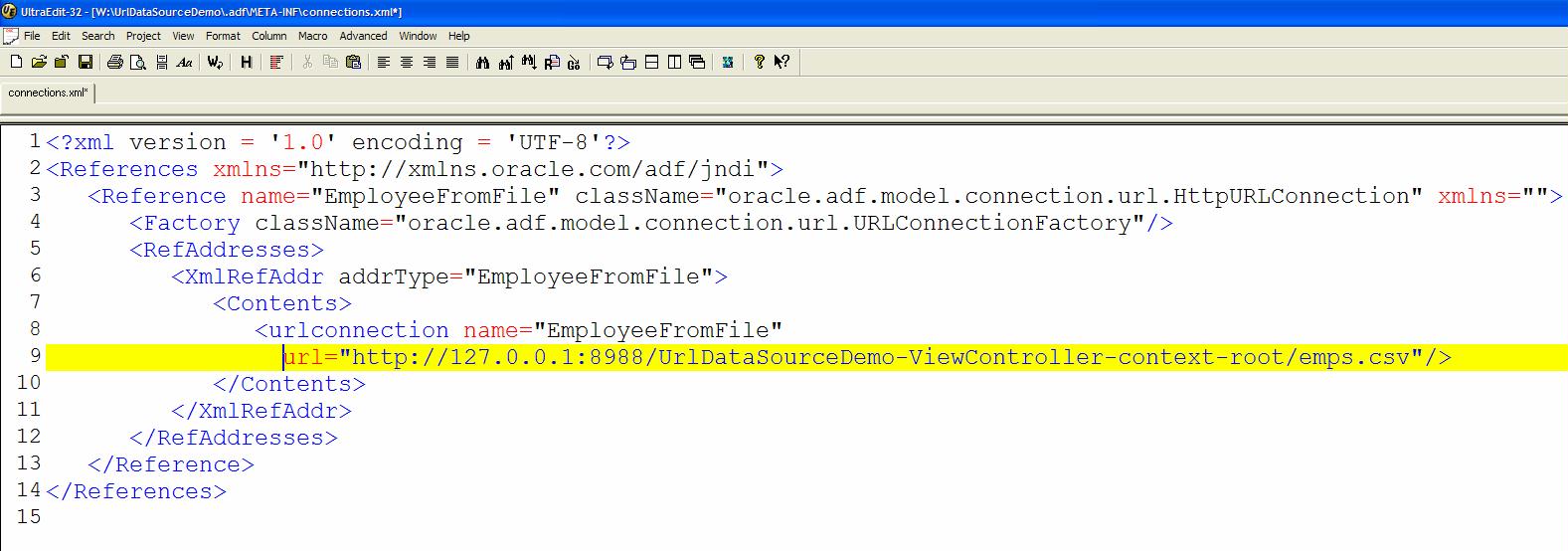Open the Project menu
Image resolution: width=1568 pixels, height=551 pixels.
tap(143, 36)
